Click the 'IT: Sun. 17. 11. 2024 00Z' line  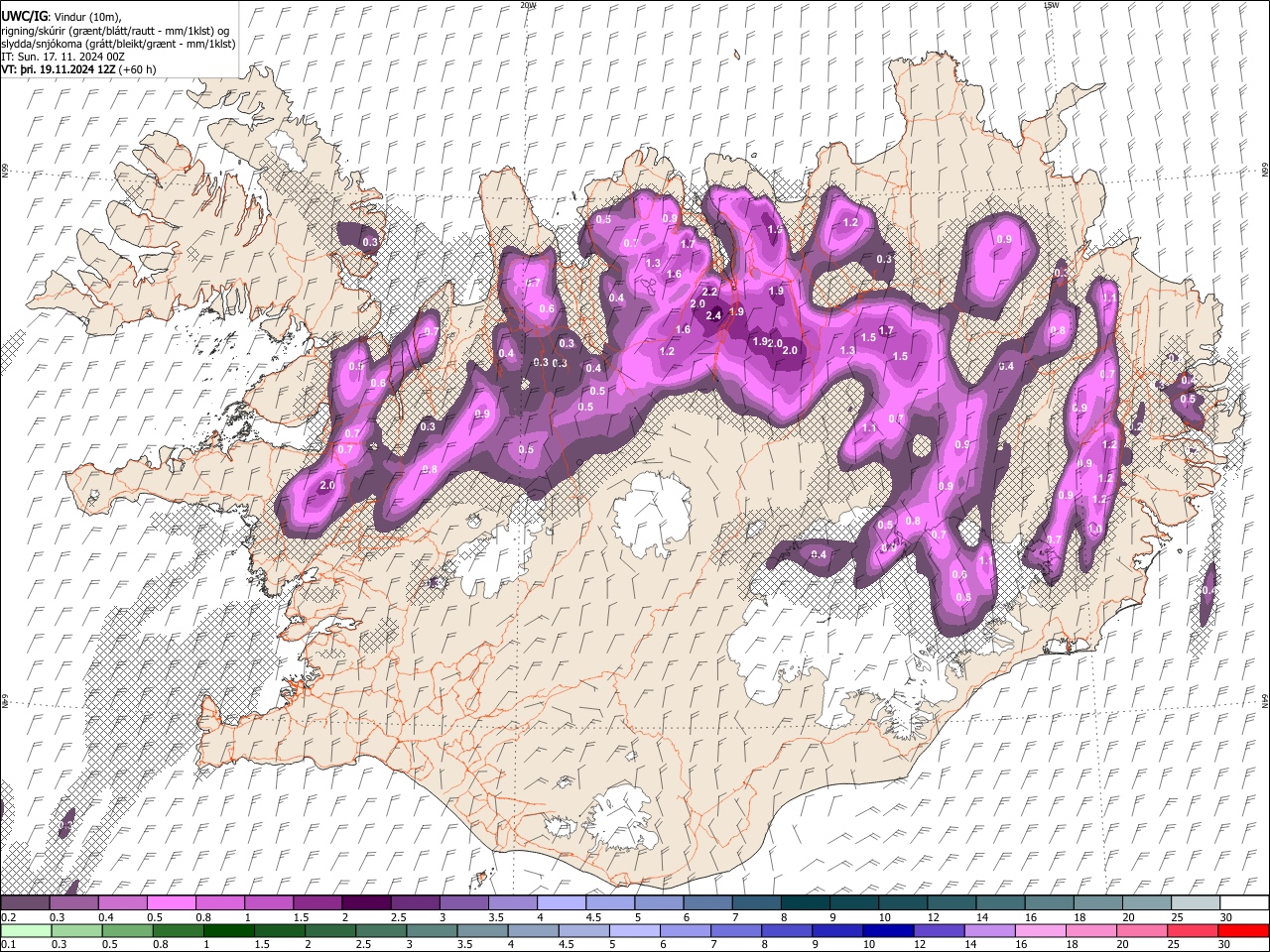pyautogui.click(x=63, y=57)
